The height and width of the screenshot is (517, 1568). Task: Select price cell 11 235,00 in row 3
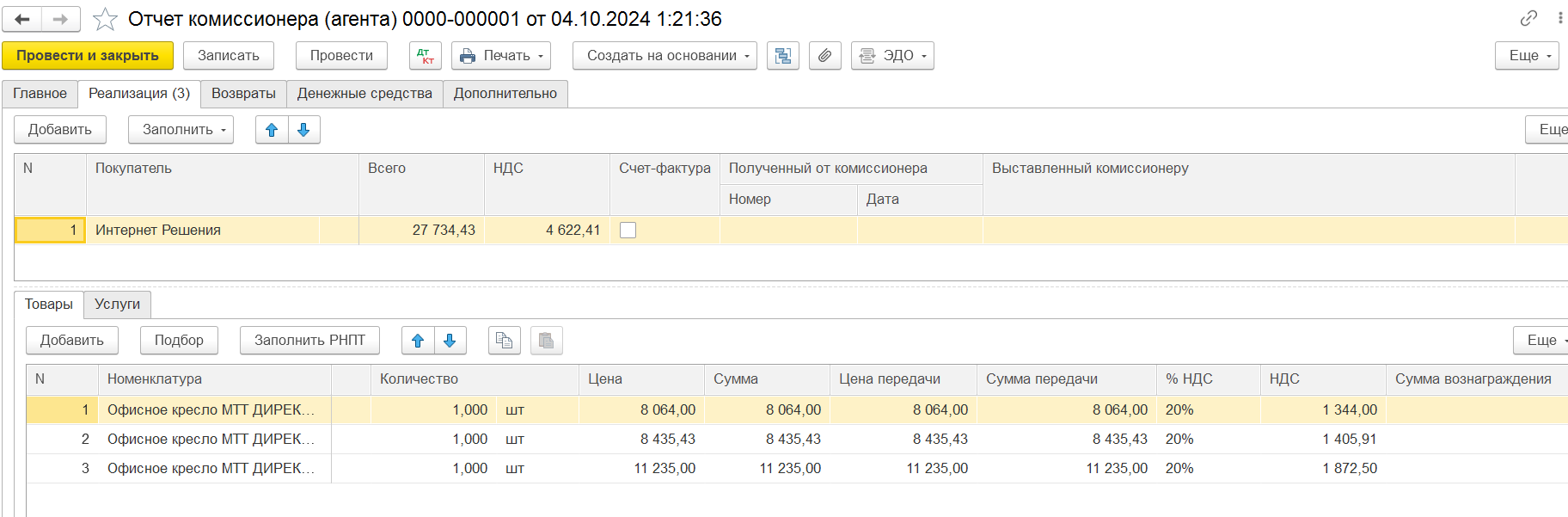[x=664, y=469]
